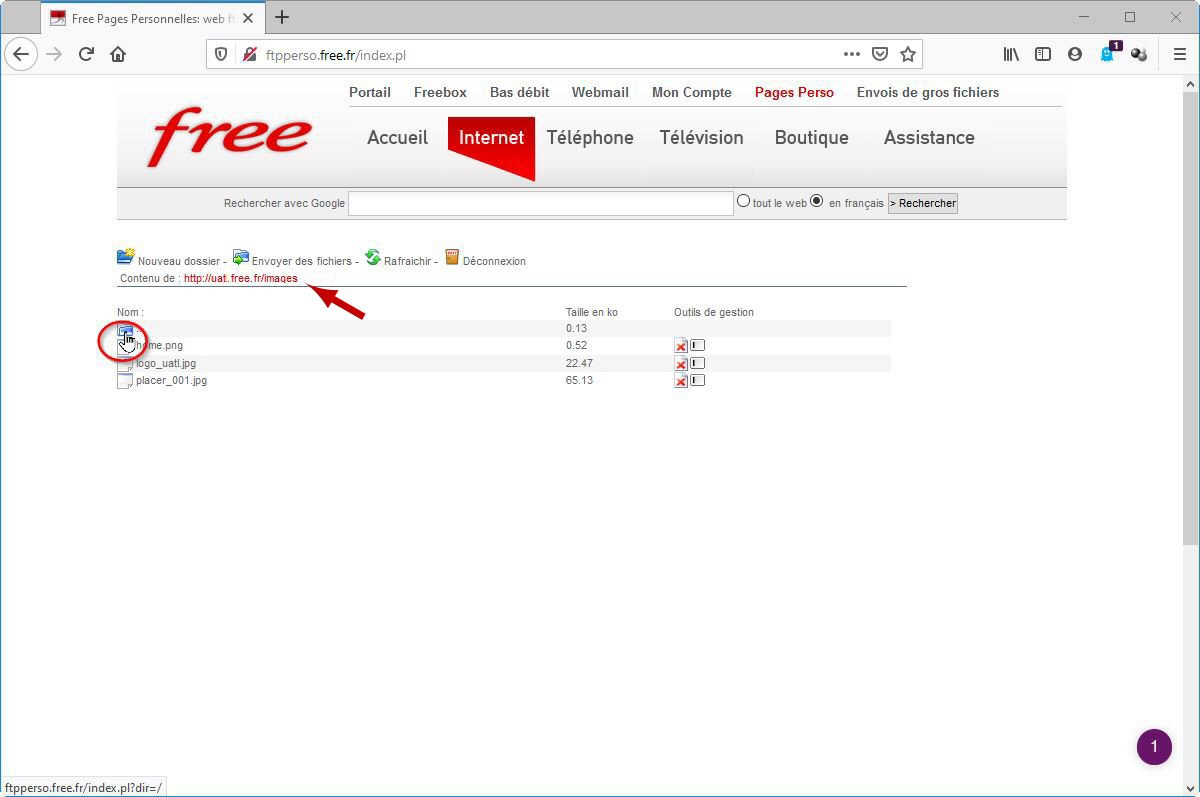This screenshot has height=797, width=1200.
Task: Click the Portail top link
Action: (370, 92)
